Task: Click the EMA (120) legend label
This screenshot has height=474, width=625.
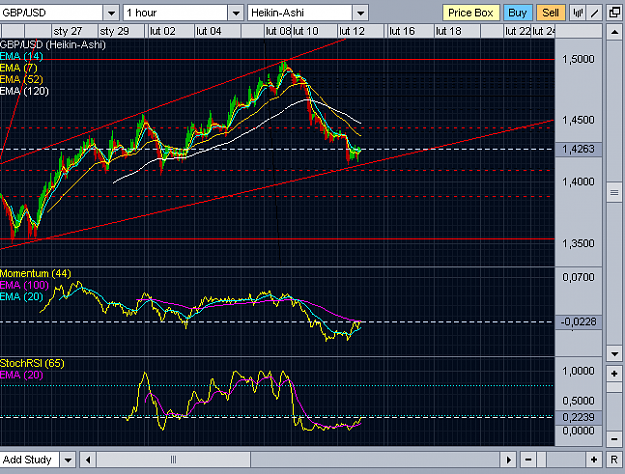Action: (x=24, y=91)
